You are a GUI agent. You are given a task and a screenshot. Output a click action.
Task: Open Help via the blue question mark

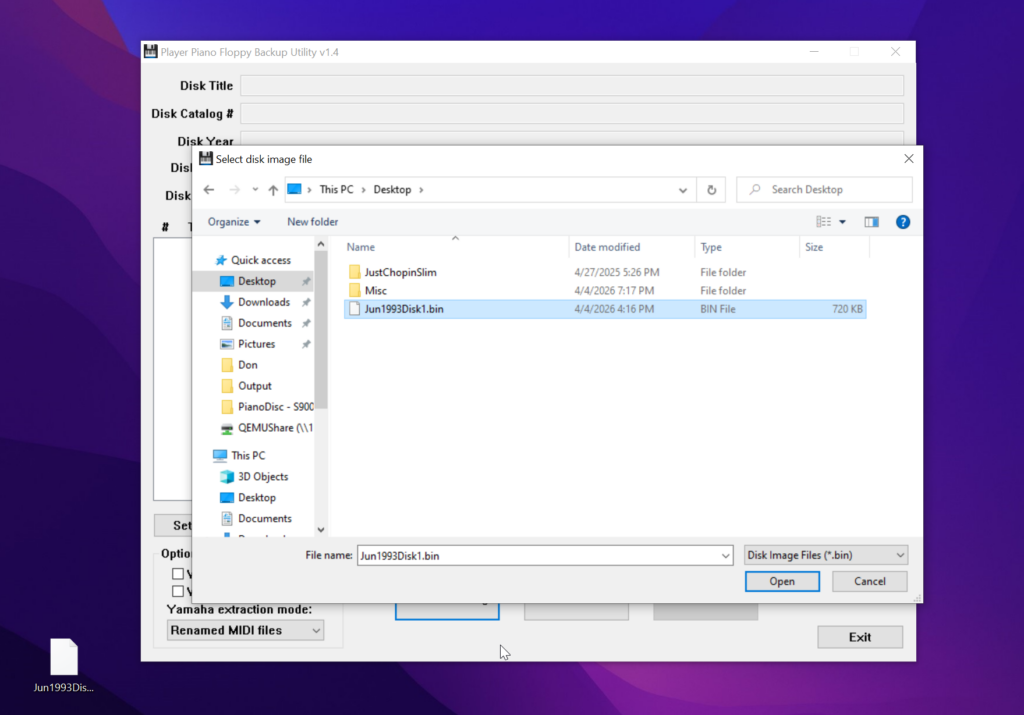pos(903,221)
